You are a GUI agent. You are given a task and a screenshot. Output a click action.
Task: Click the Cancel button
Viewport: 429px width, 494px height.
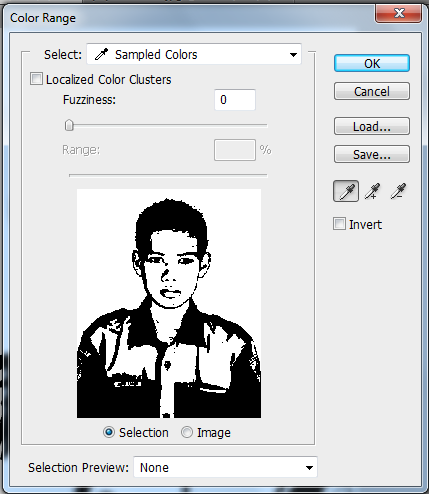(372, 91)
